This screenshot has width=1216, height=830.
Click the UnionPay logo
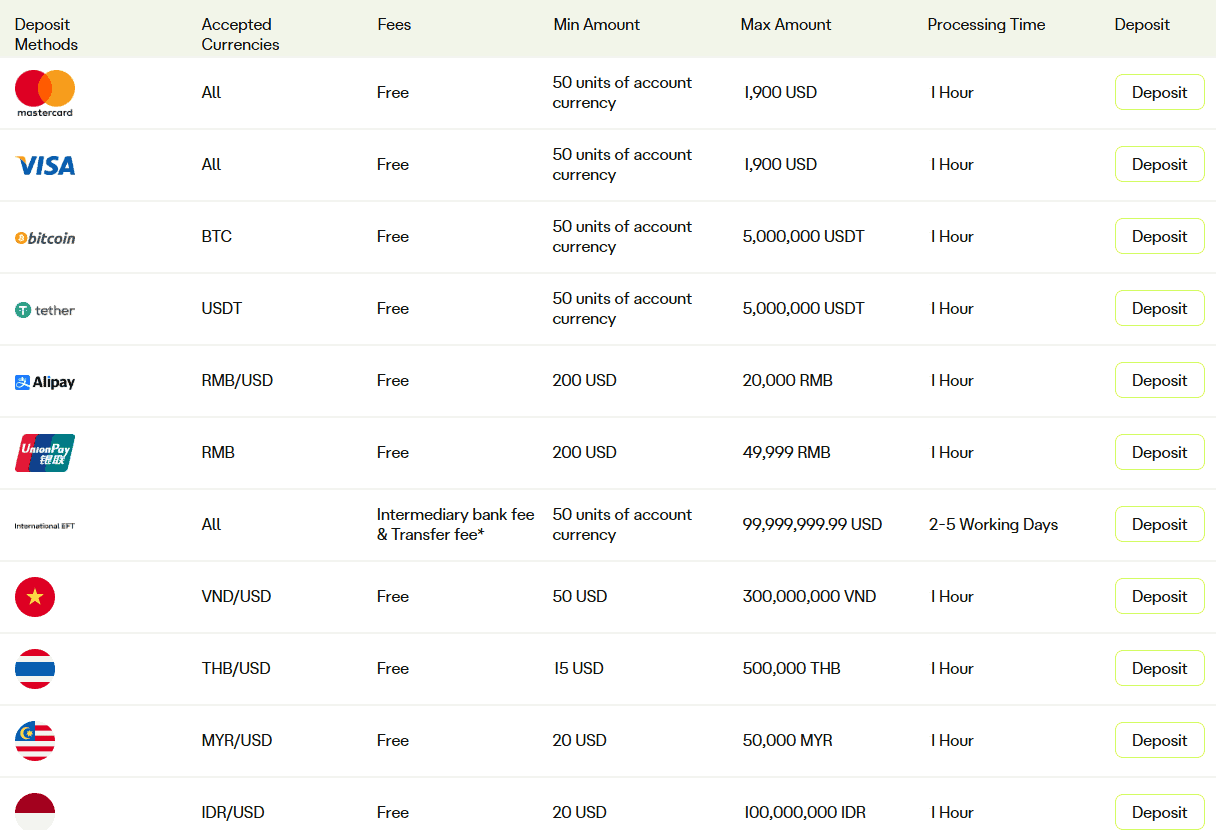click(x=44, y=452)
